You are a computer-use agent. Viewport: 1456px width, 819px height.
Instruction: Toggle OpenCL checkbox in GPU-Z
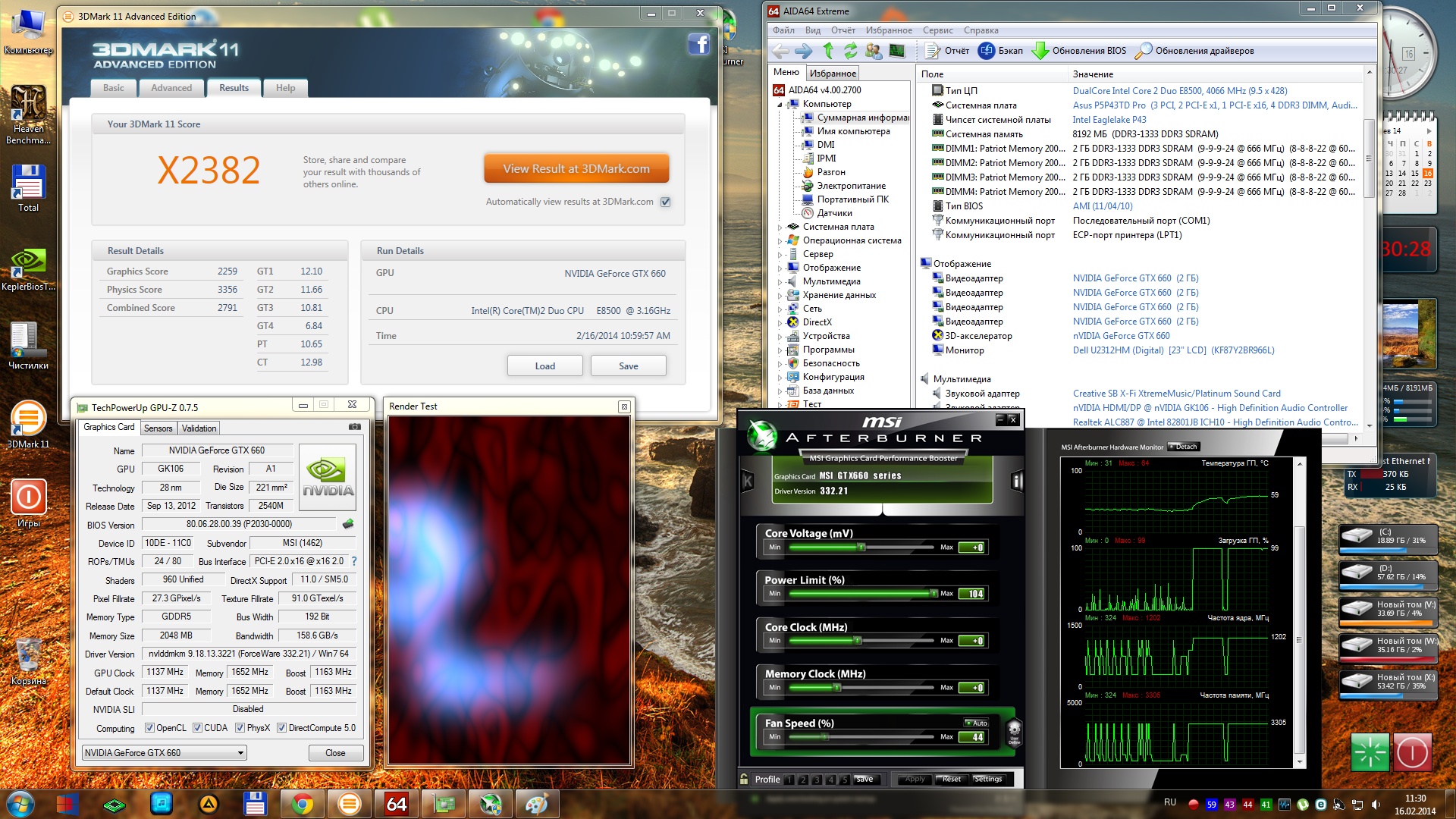[x=149, y=728]
